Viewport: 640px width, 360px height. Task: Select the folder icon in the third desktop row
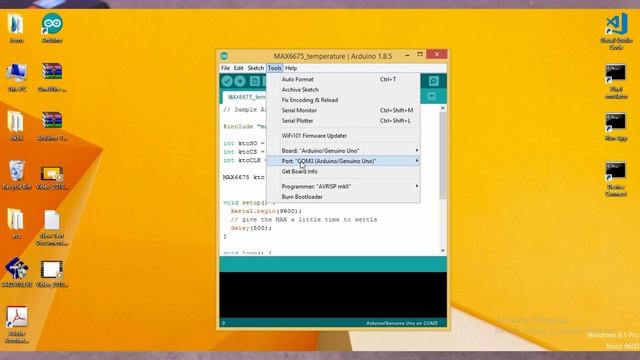(16, 126)
